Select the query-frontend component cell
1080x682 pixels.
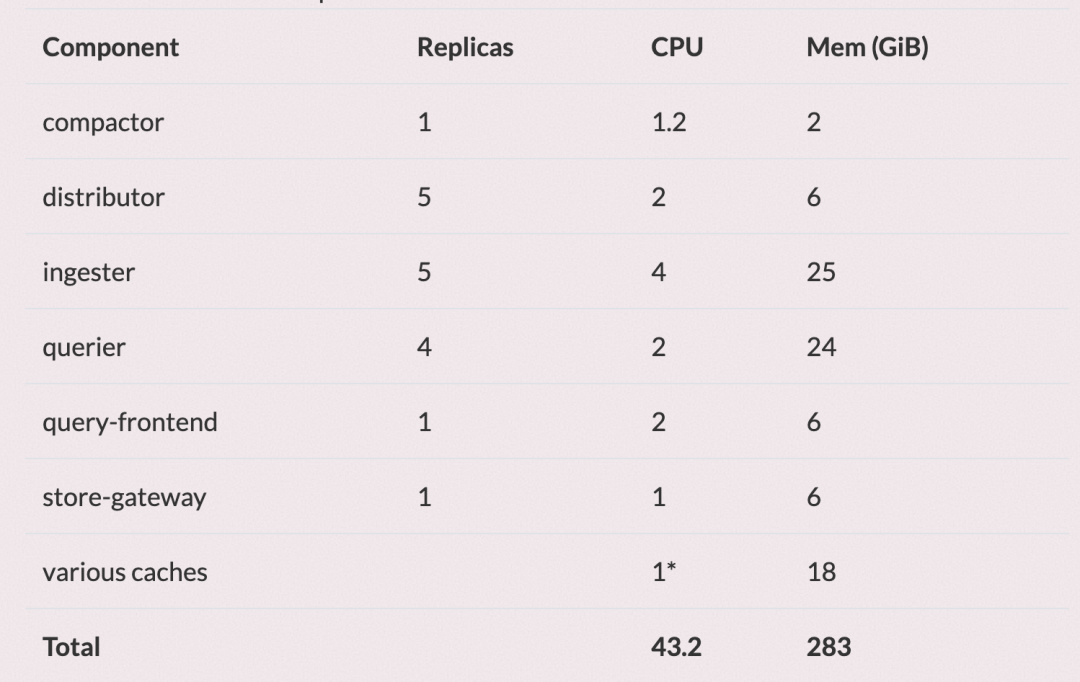129,422
